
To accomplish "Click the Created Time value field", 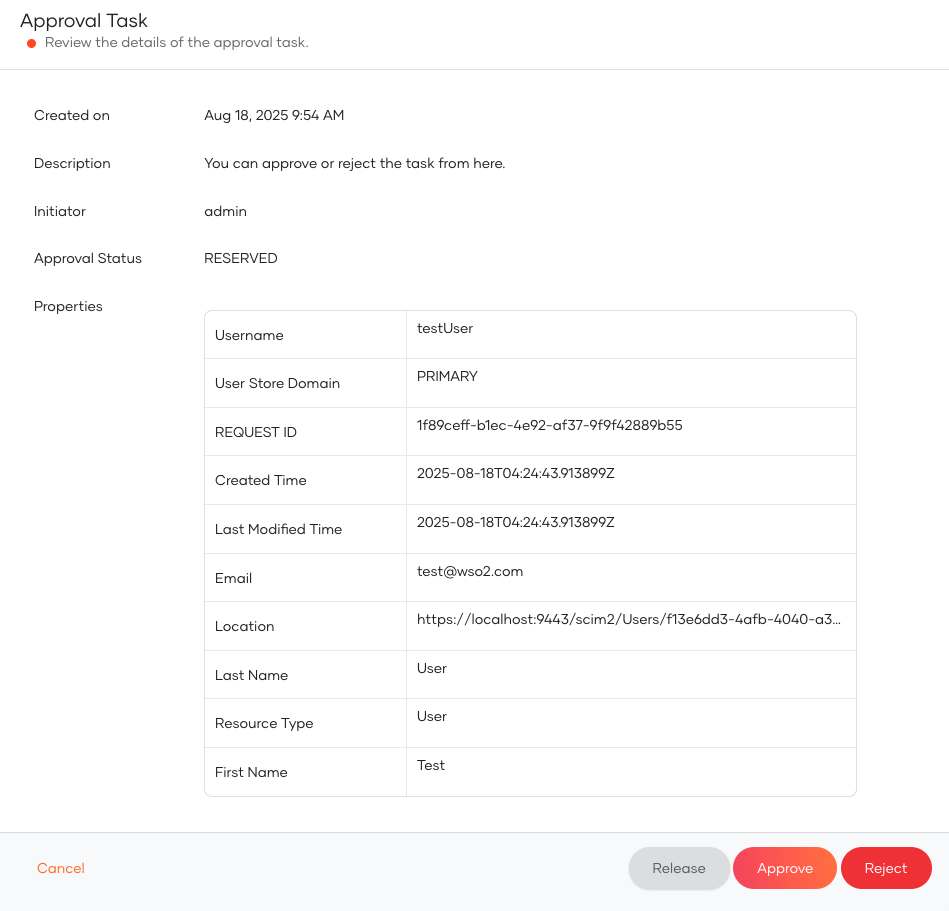I will (x=515, y=473).
